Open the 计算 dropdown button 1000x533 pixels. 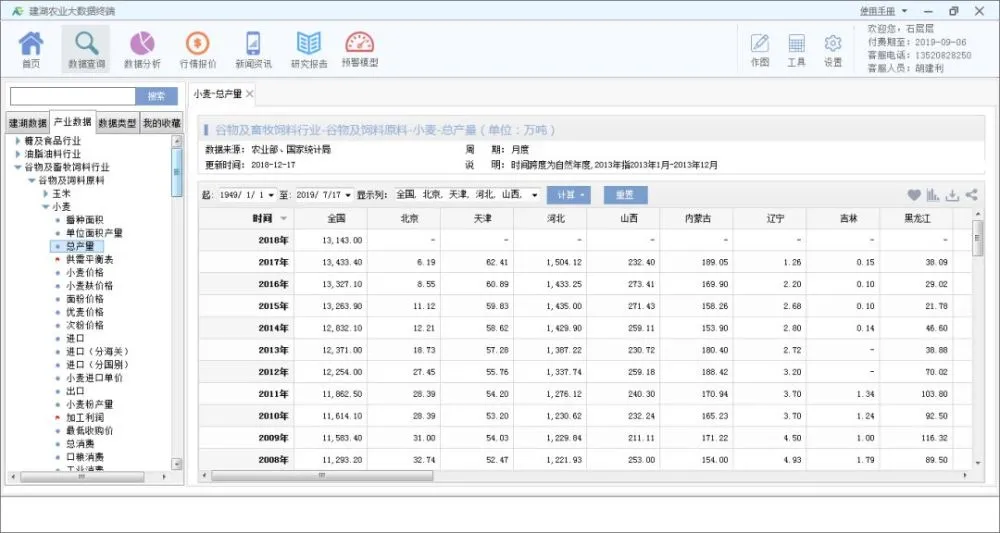click(x=569, y=195)
